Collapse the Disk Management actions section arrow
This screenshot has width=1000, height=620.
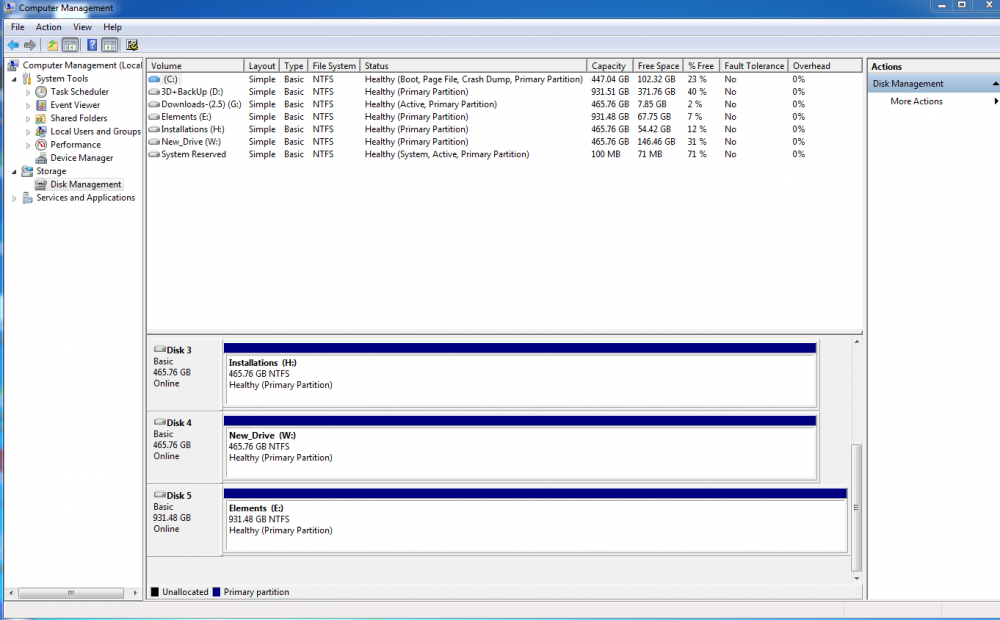tap(995, 84)
